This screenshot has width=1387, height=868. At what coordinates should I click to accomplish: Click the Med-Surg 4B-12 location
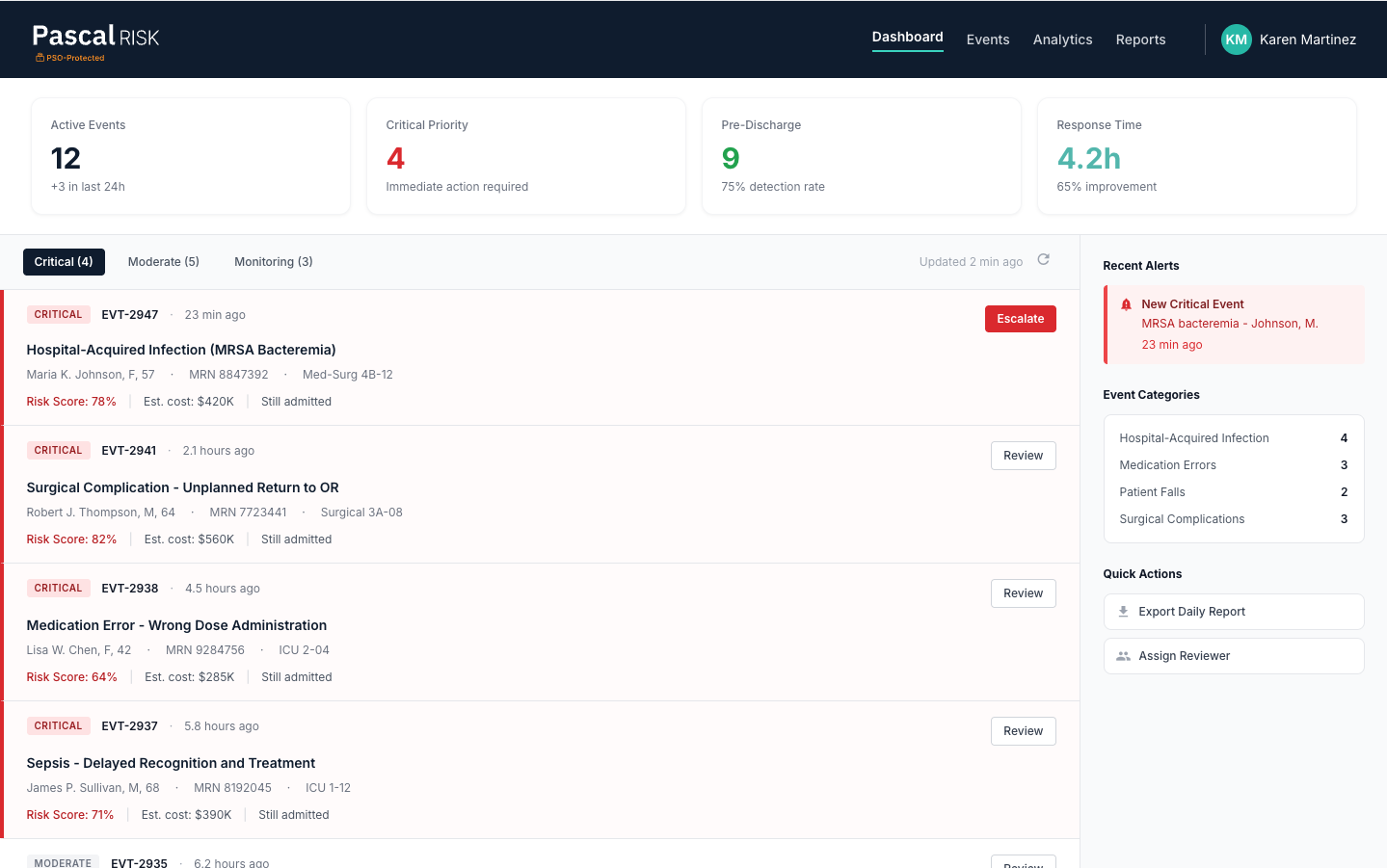click(348, 375)
